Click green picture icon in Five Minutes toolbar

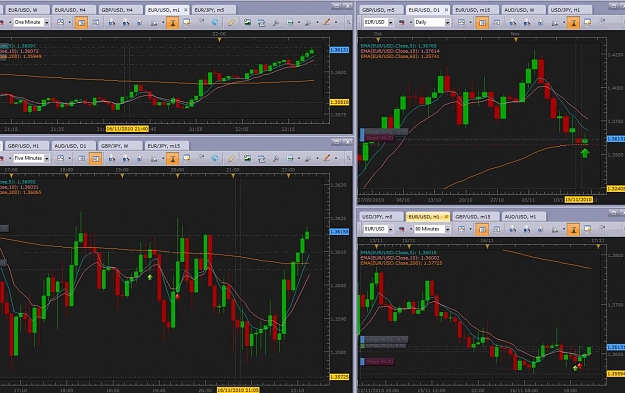(x=247, y=158)
